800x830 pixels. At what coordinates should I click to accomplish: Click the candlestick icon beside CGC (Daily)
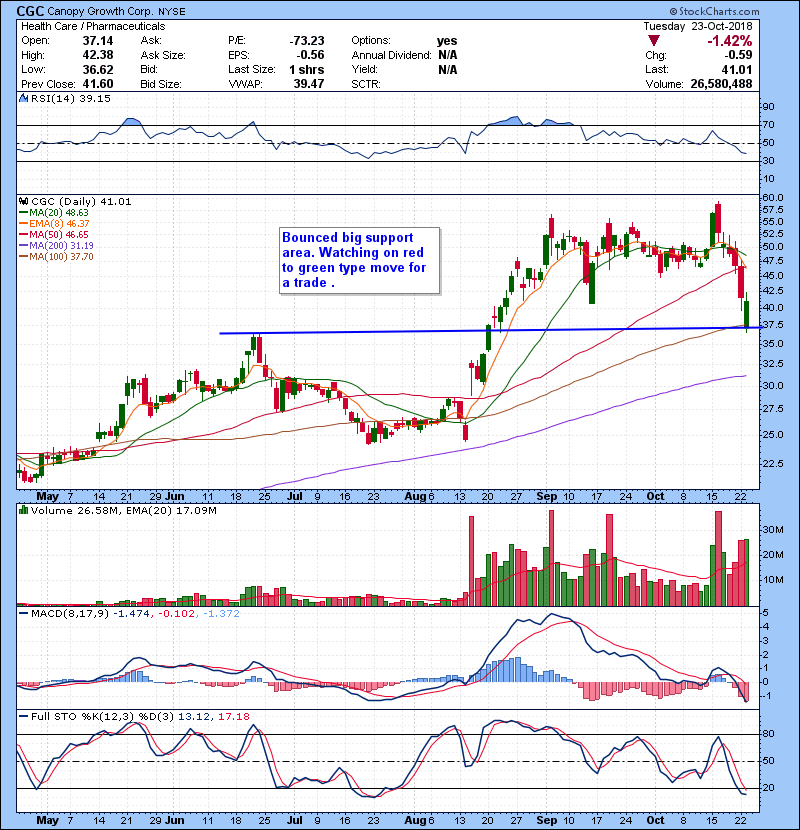[x=23, y=201]
